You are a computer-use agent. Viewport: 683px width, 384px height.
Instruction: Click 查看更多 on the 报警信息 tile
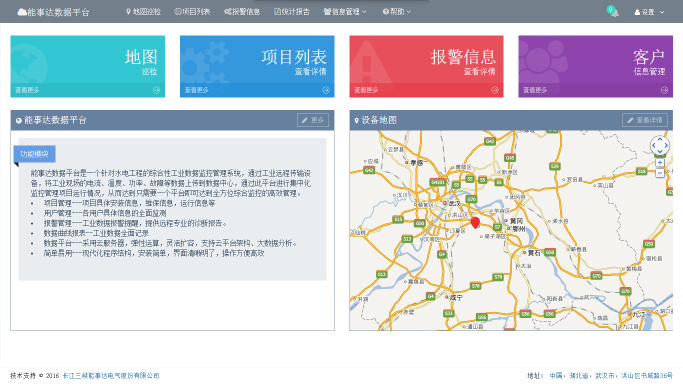[366, 90]
